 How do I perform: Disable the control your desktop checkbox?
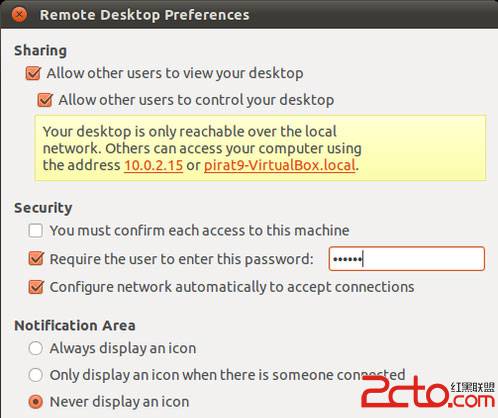pos(45,100)
